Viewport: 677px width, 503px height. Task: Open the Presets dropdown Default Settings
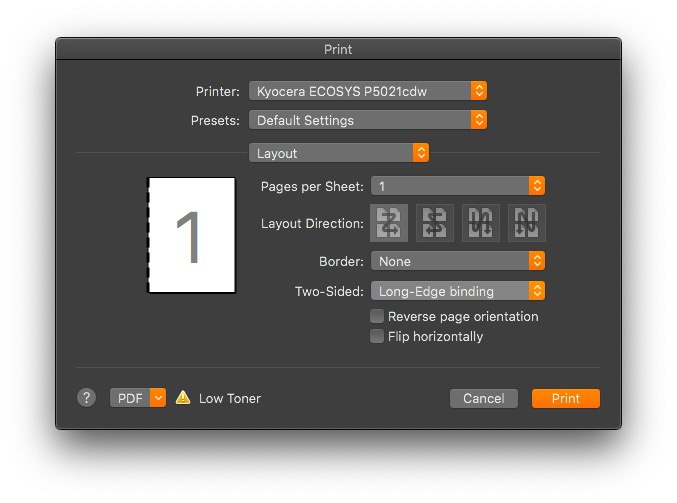point(368,120)
